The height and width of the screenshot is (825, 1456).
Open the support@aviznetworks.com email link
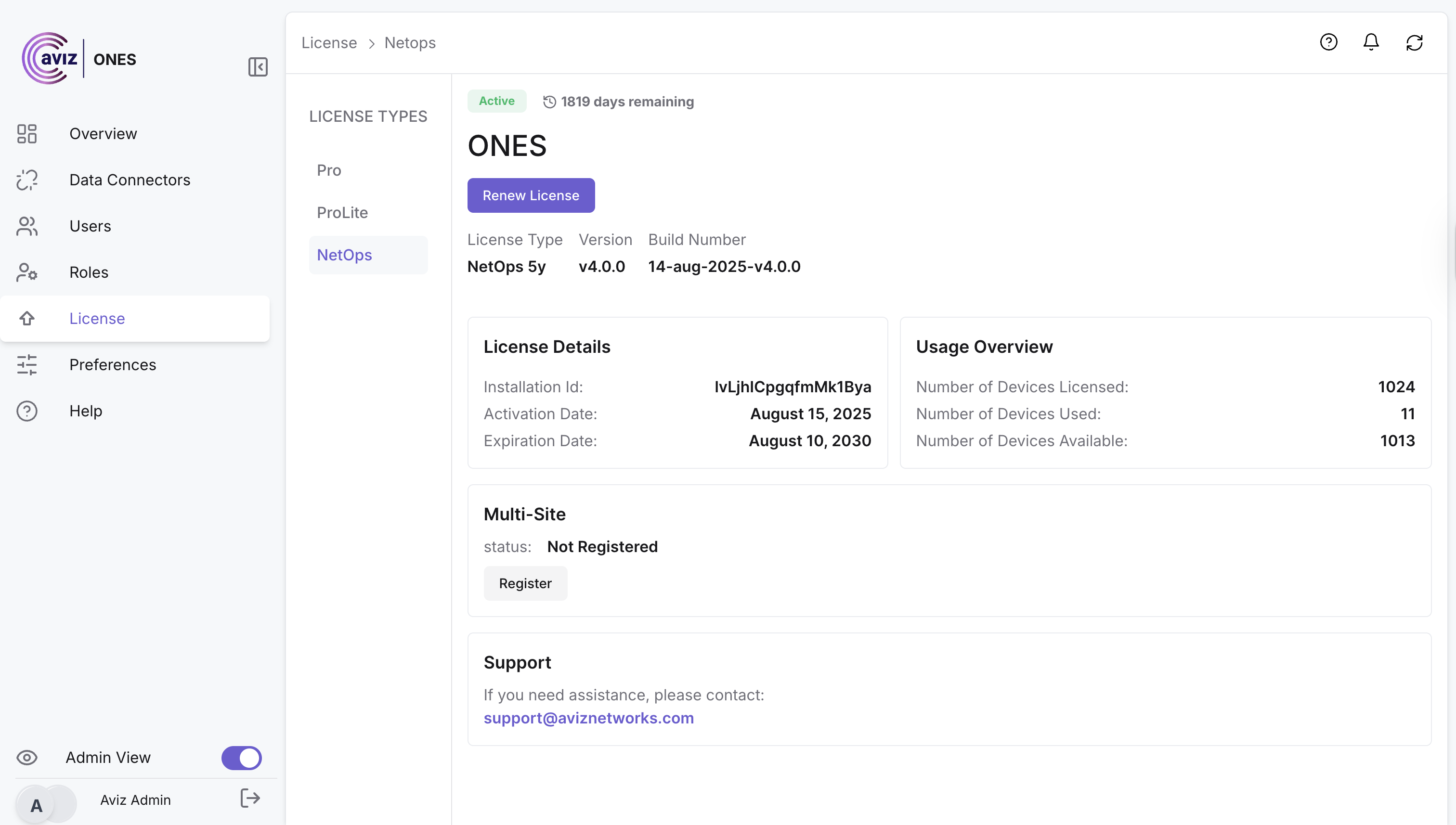pos(588,718)
